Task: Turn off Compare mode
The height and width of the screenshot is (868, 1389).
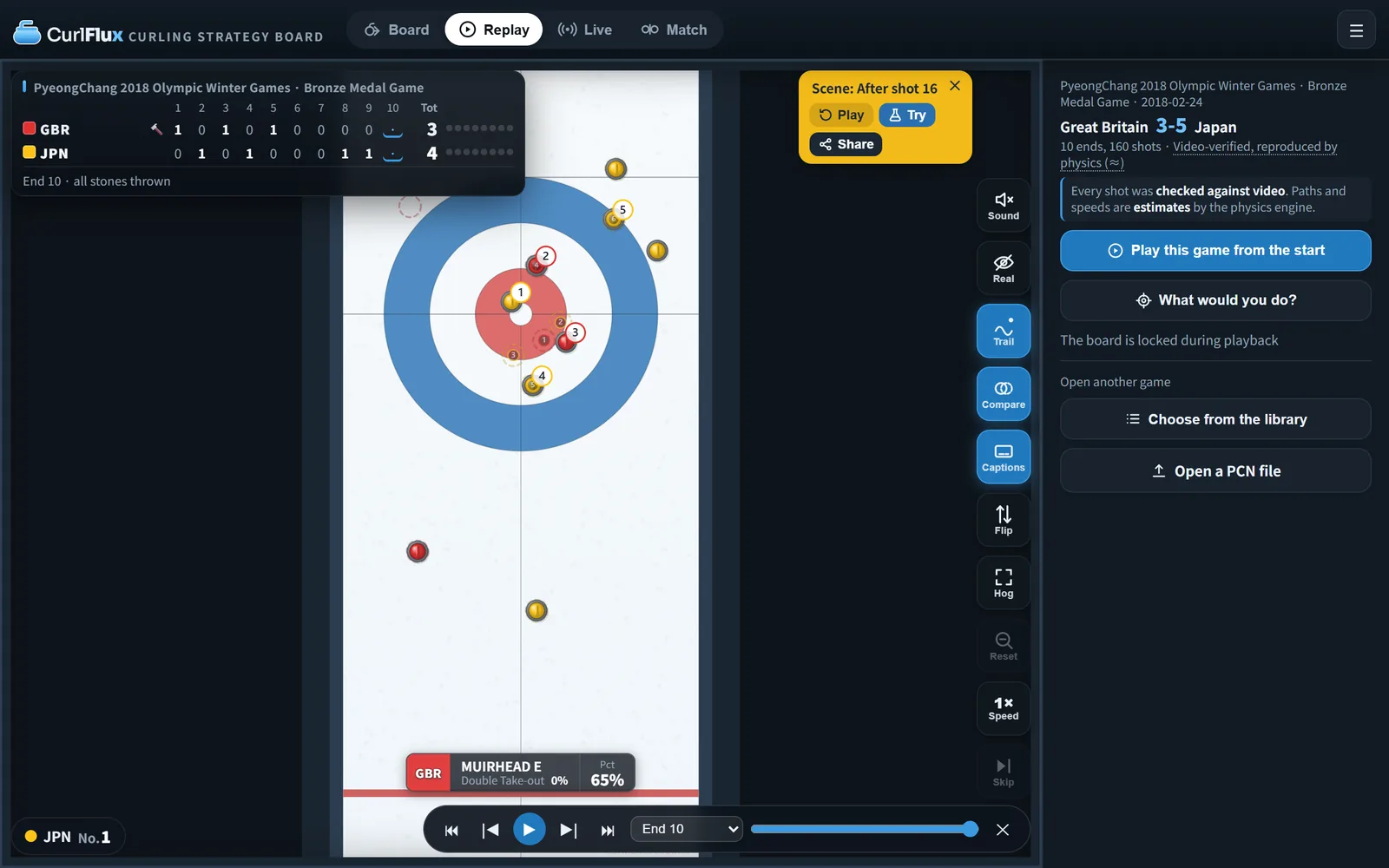Action: [1003, 394]
